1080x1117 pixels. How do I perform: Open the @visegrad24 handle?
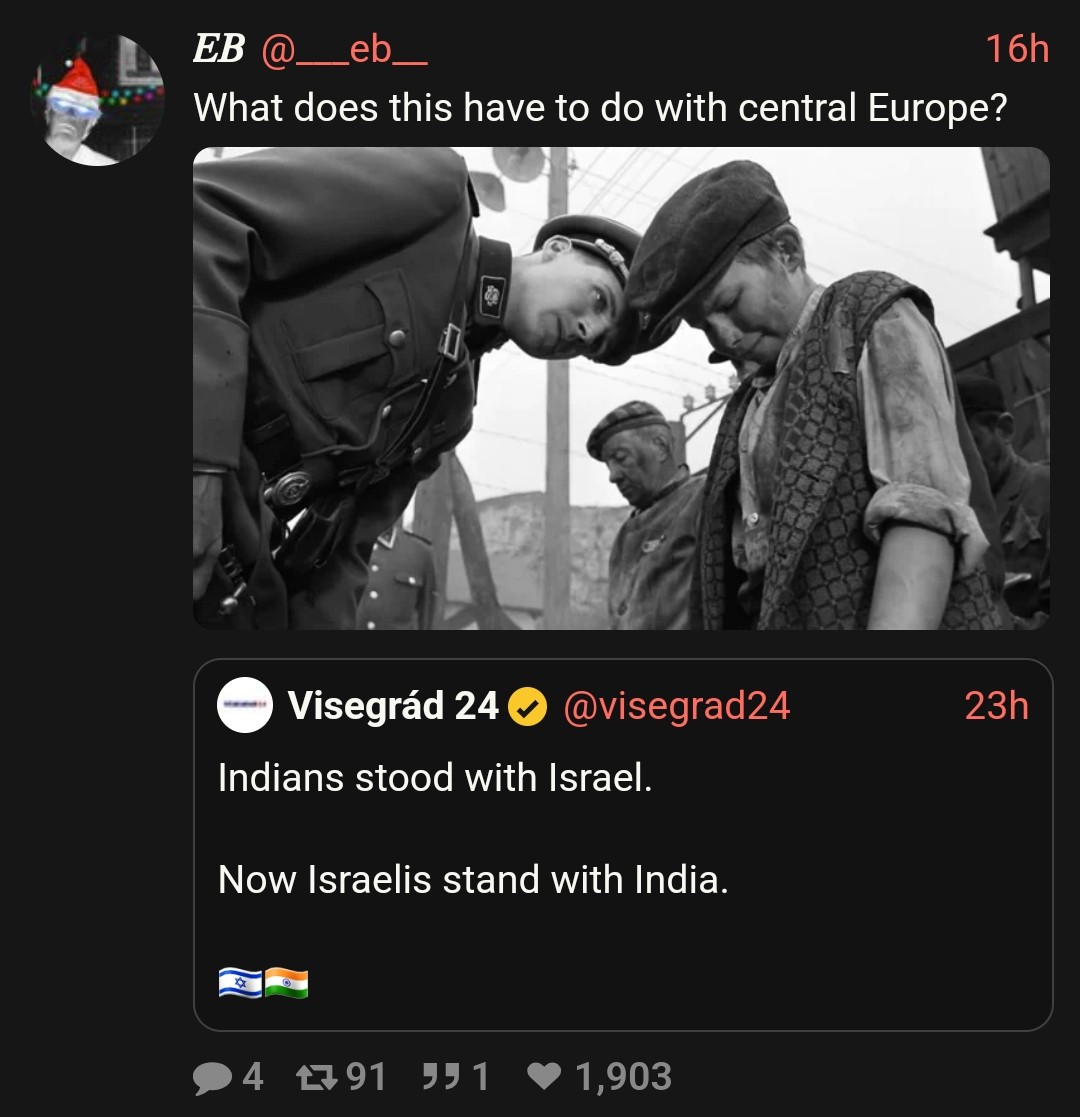pyautogui.click(x=677, y=706)
